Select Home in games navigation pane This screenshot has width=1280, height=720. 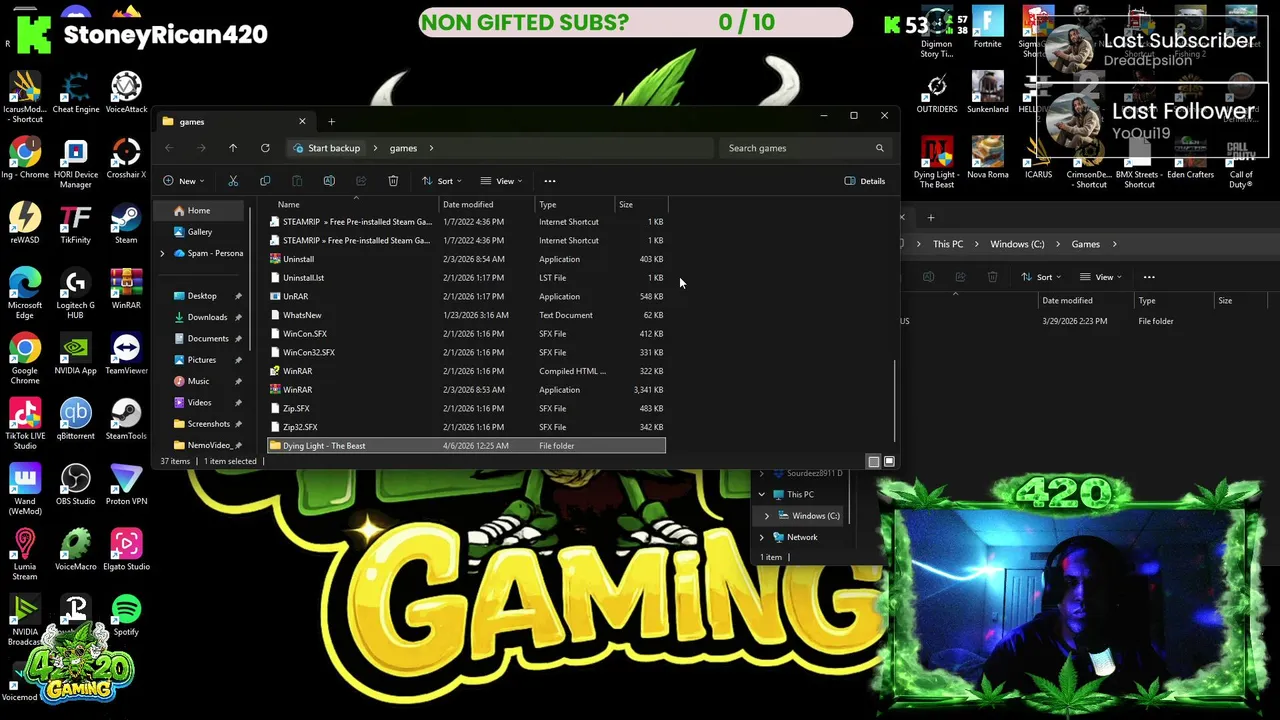[x=200, y=211]
